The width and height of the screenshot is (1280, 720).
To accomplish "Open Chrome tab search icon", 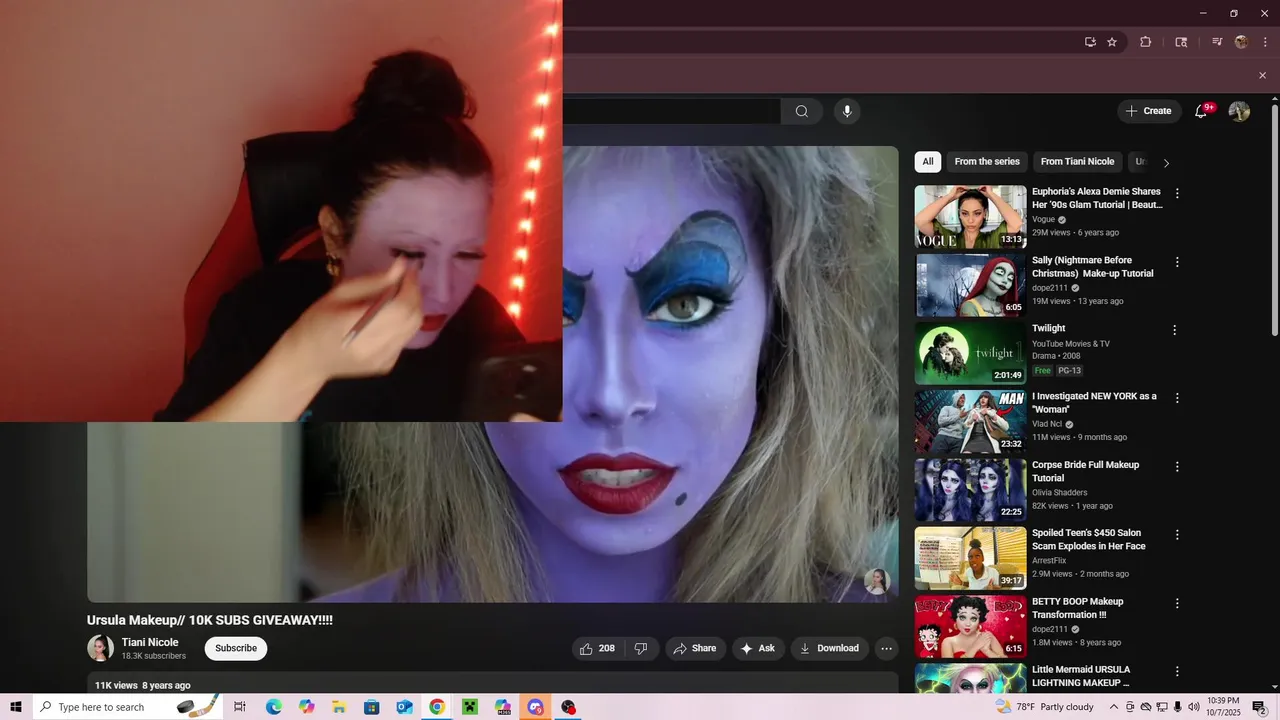I will pos(1181,42).
